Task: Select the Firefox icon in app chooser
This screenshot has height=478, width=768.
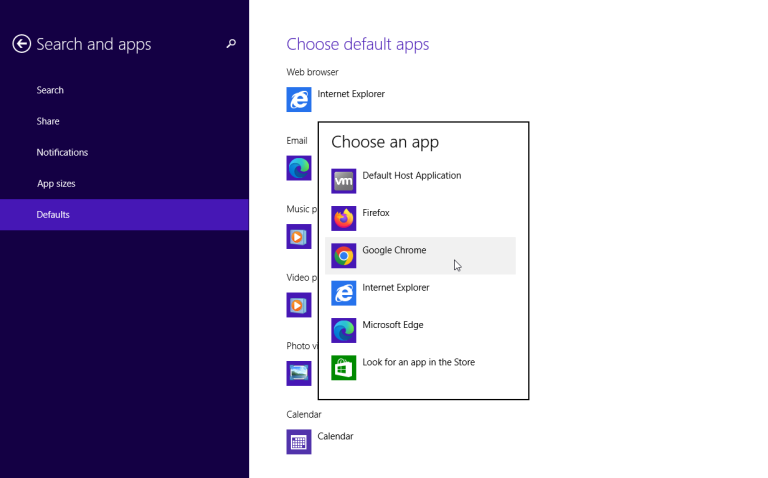Action: click(343, 218)
